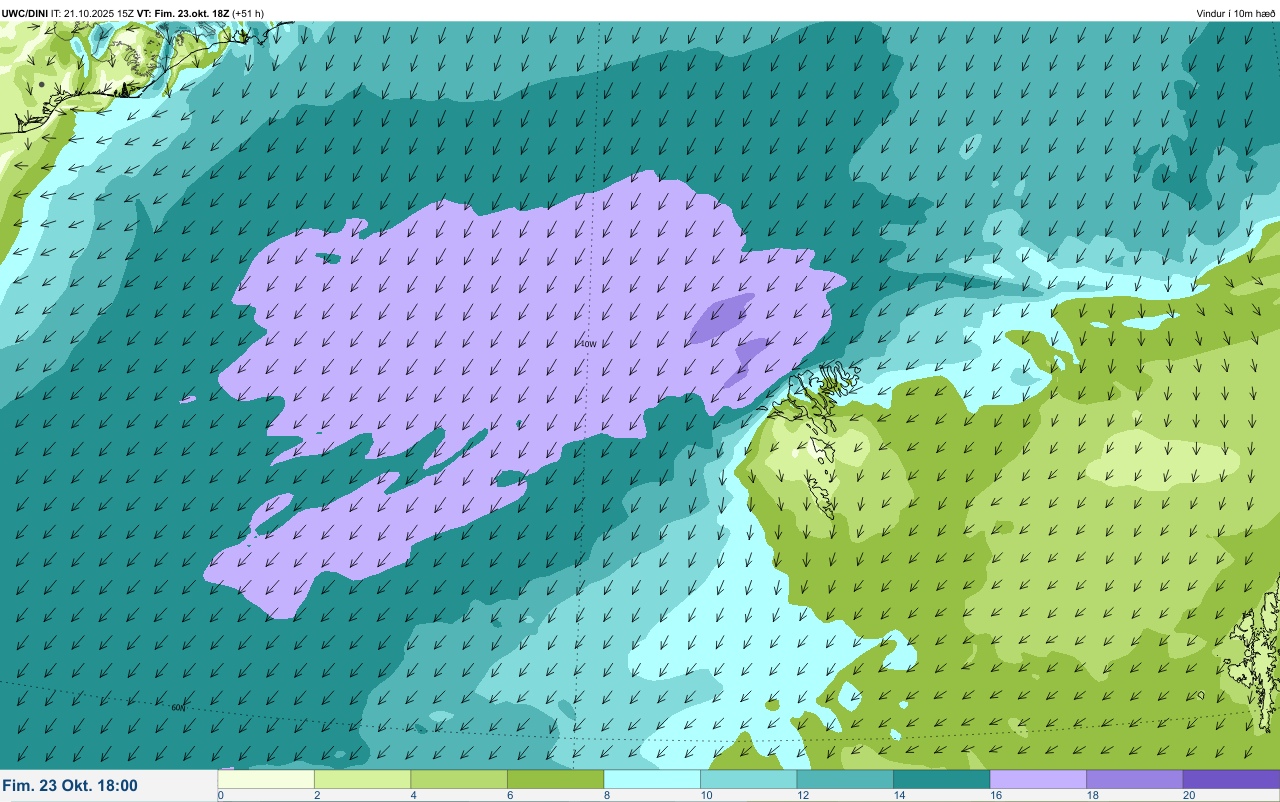Viewport: 1280px width, 802px height.
Task: Click the legend tick value '4'
Action: click(413, 796)
